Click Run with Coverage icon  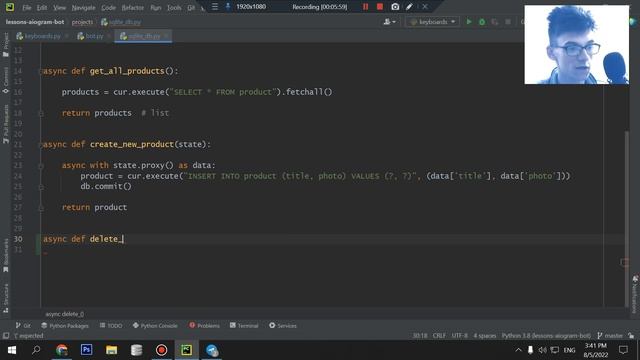(495, 22)
